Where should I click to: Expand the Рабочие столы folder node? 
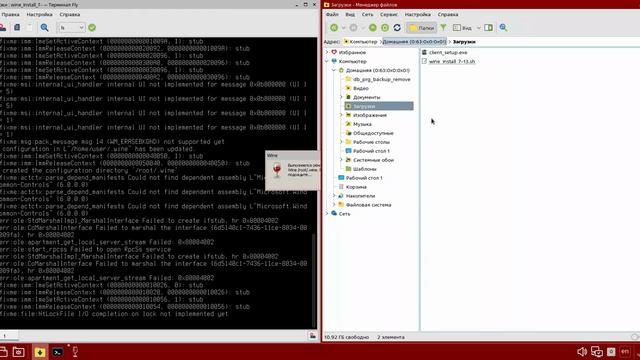[341, 142]
